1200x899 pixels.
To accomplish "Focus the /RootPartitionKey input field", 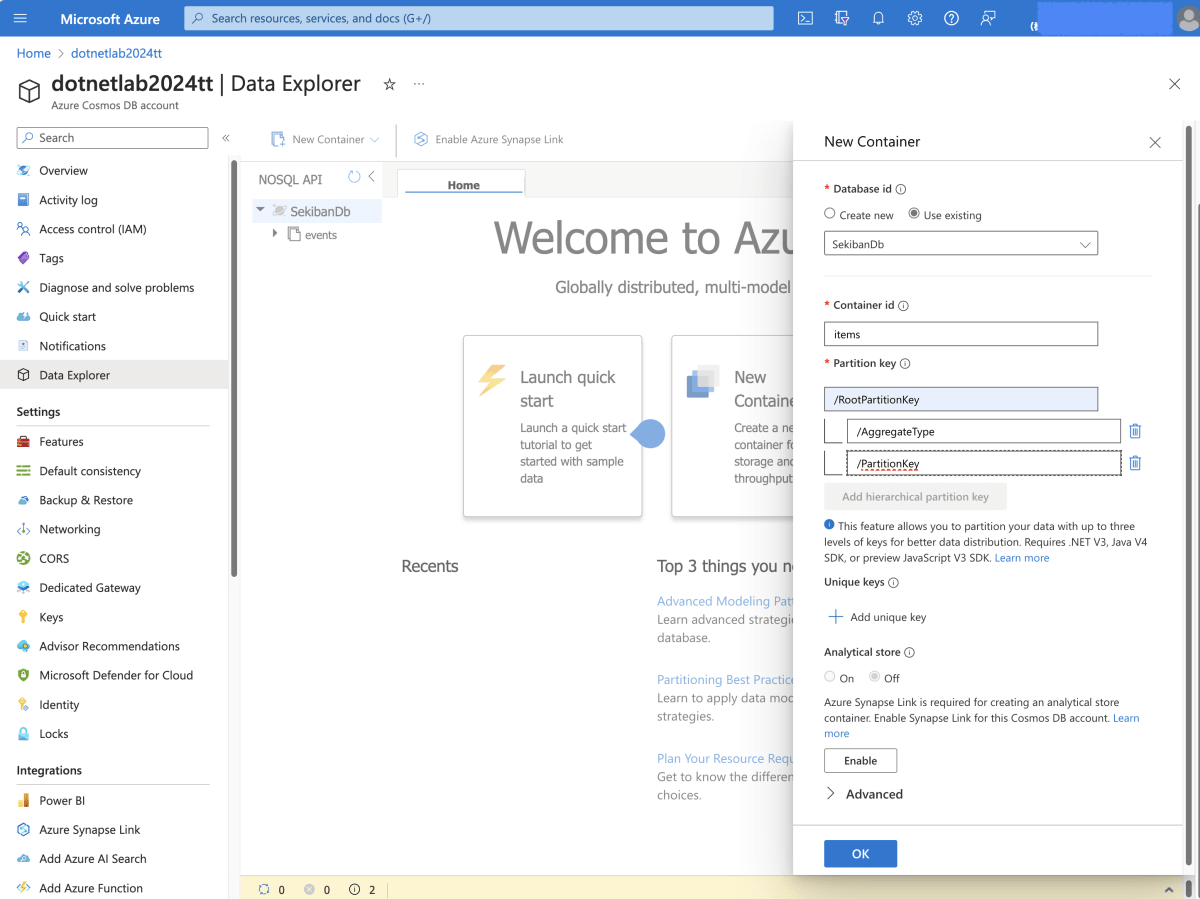I will 961,399.
